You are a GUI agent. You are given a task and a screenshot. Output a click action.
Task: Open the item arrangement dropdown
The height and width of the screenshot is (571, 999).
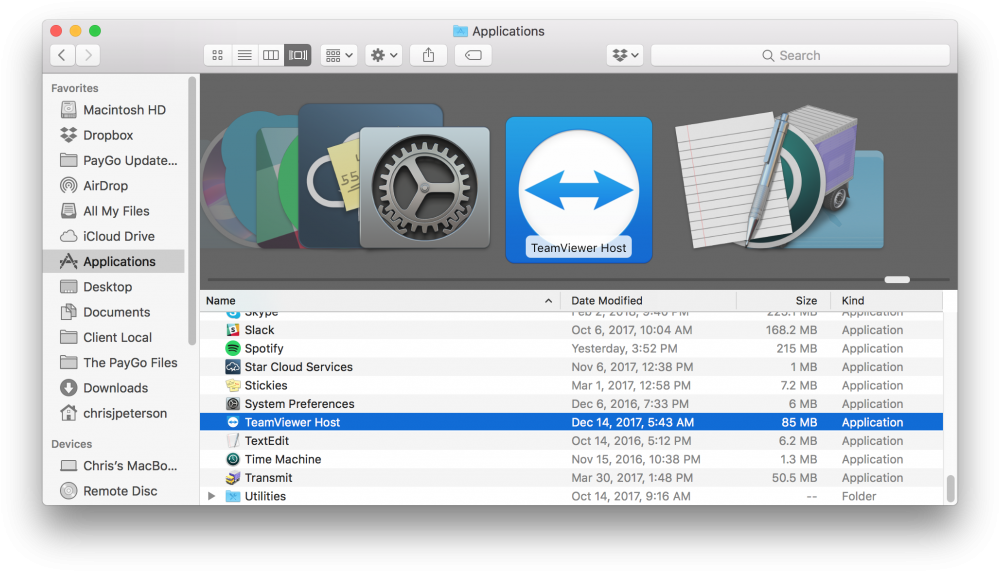coord(339,55)
